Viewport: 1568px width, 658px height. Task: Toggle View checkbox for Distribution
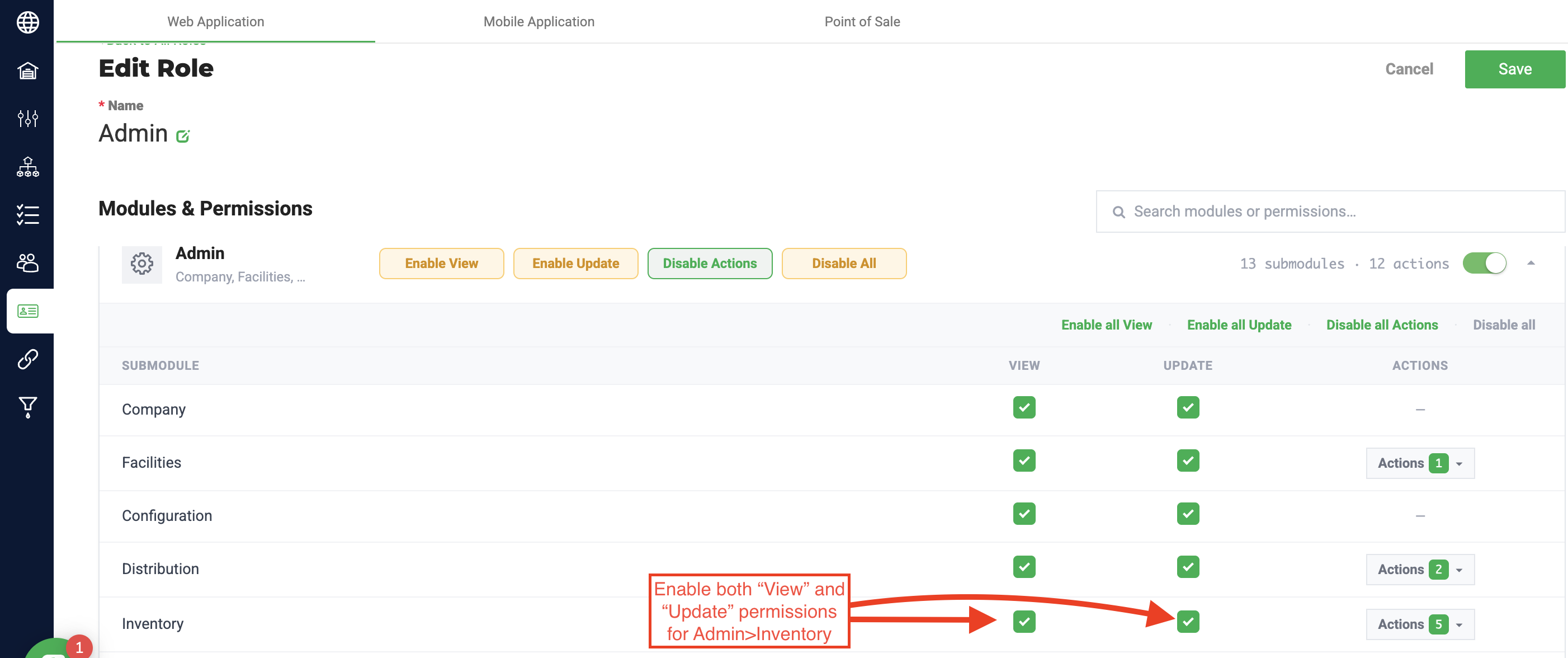(1024, 567)
